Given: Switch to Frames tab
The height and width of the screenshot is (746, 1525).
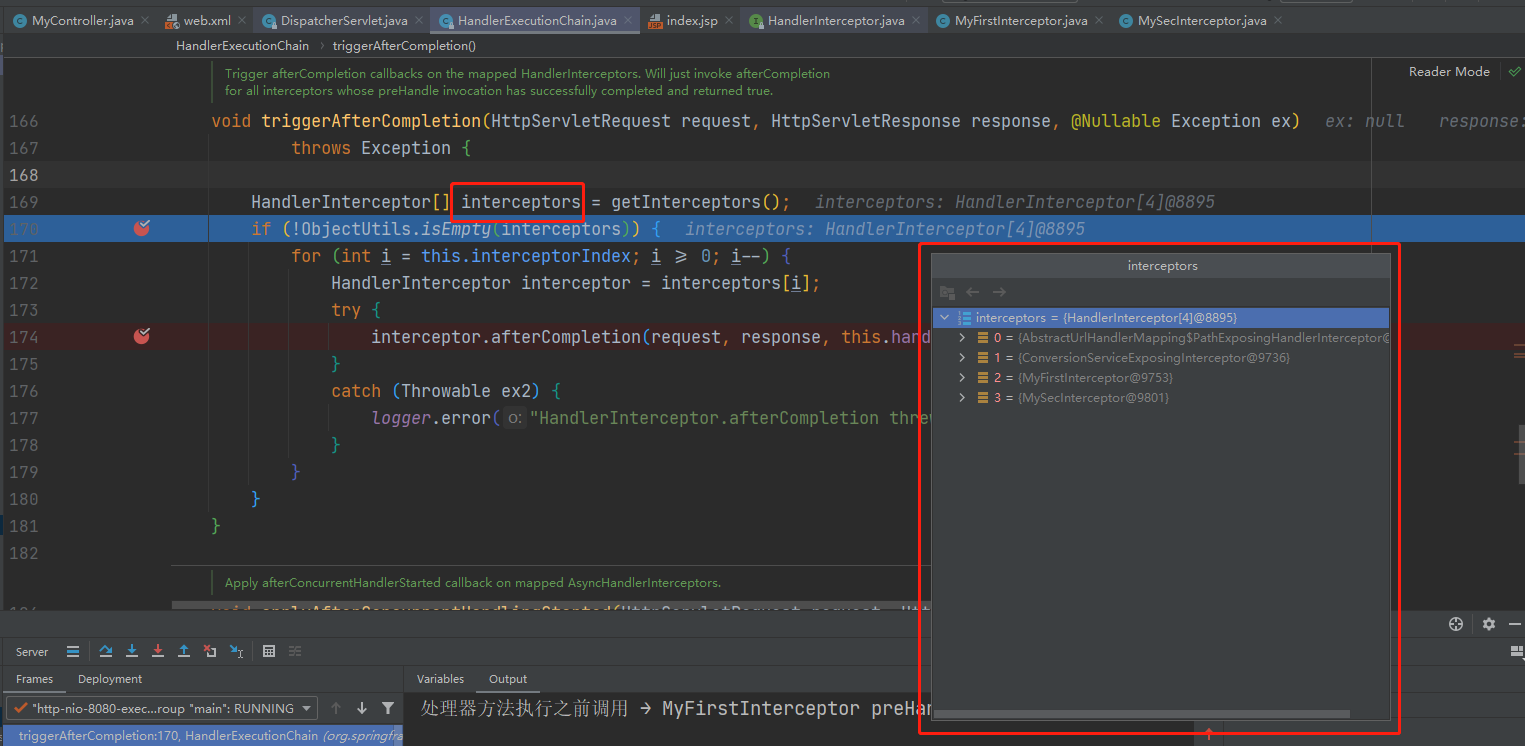Looking at the screenshot, I should click(x=34, y=679).
